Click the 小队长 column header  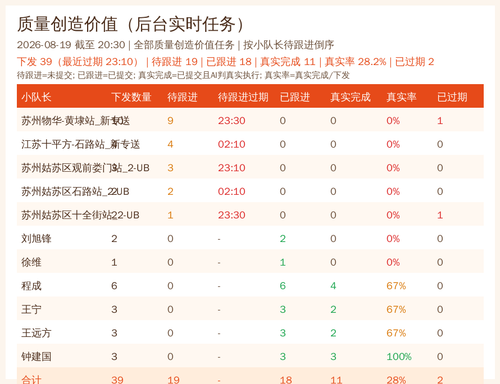point(36,97)
